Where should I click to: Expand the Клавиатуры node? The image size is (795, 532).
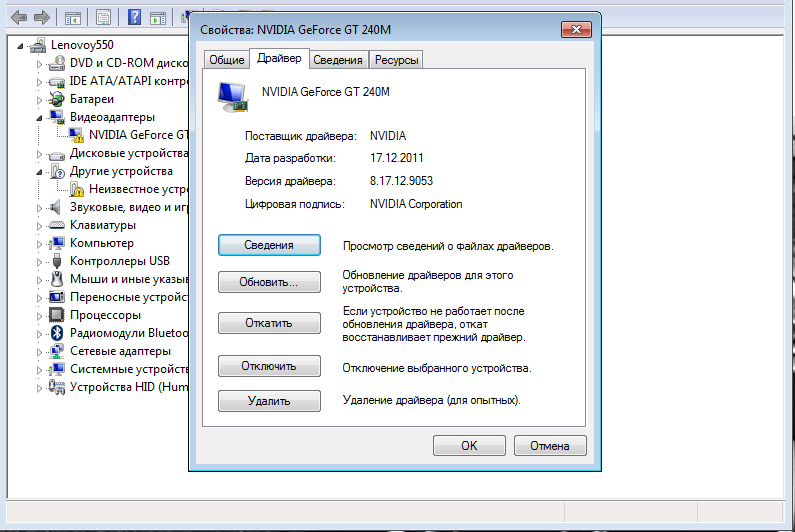(x=39, y=226)
